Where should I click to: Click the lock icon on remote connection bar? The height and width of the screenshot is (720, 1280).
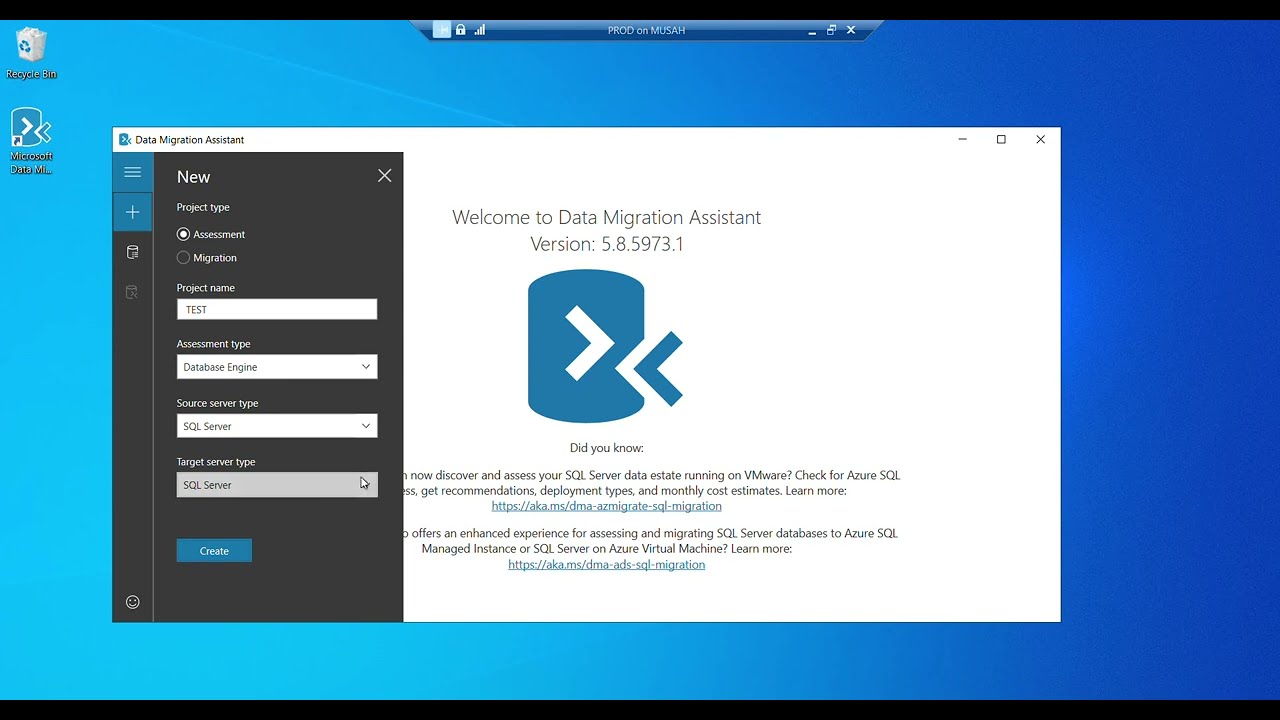461,30
